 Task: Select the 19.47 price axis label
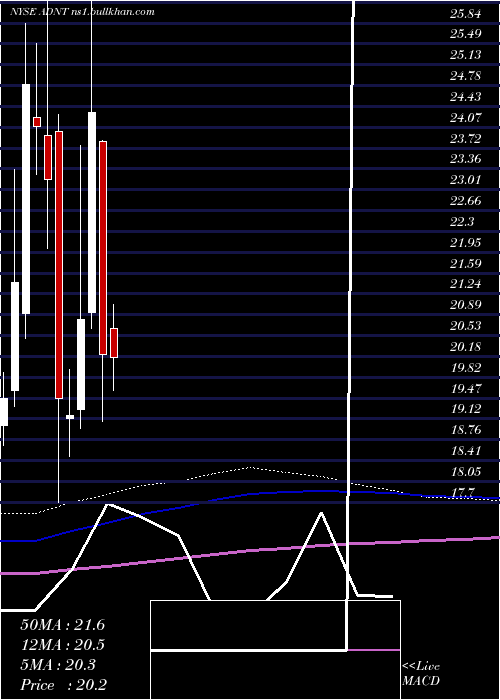465,389
